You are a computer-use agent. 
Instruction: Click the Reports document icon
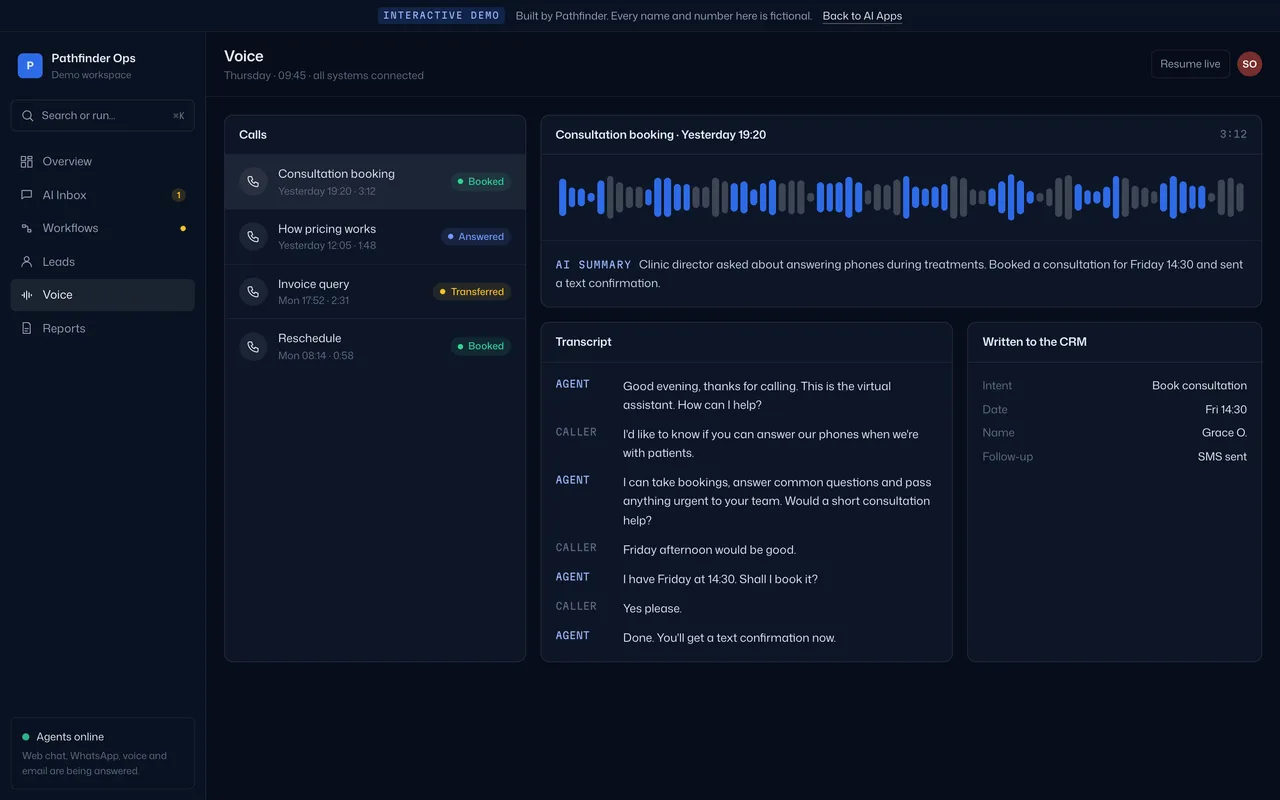27,328
